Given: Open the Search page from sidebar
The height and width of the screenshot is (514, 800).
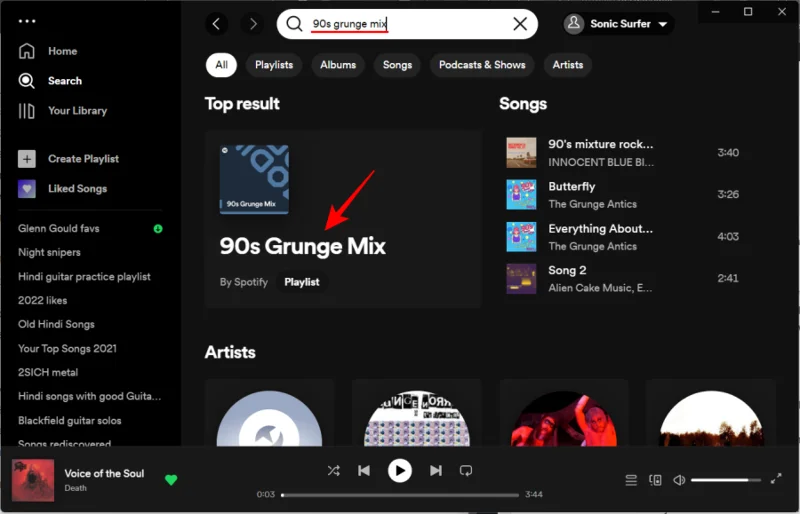Looking at the screenshot, I should pyautogui.click(x=50, y=81).
